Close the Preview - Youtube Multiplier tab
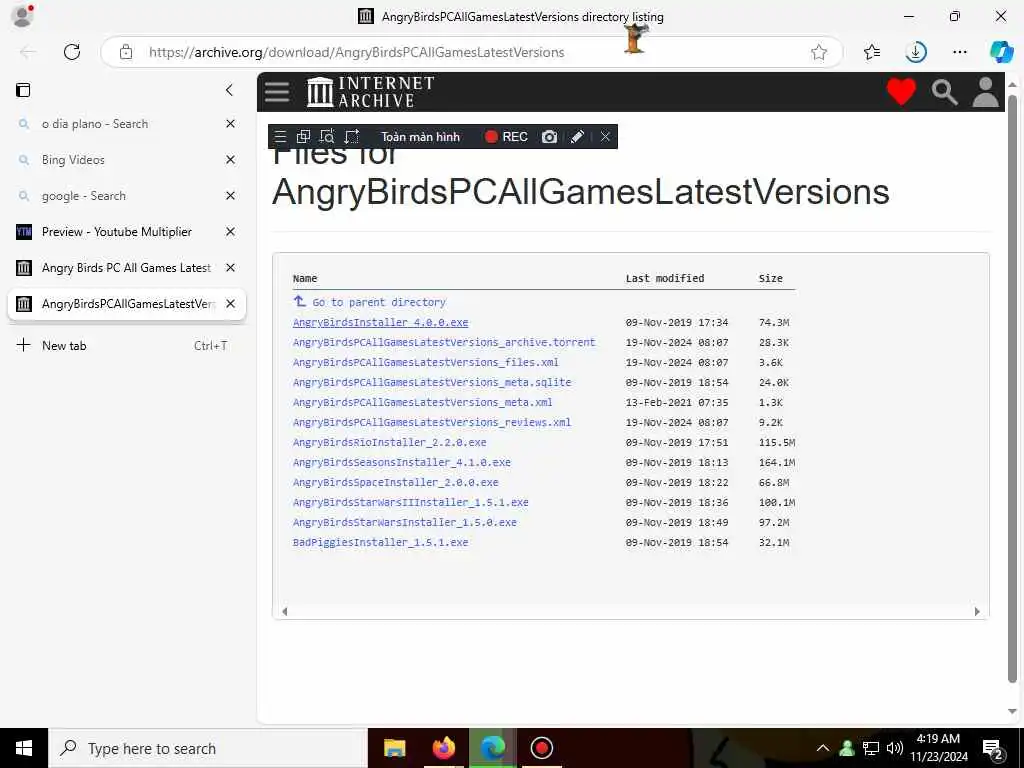 tap(231, 231)
